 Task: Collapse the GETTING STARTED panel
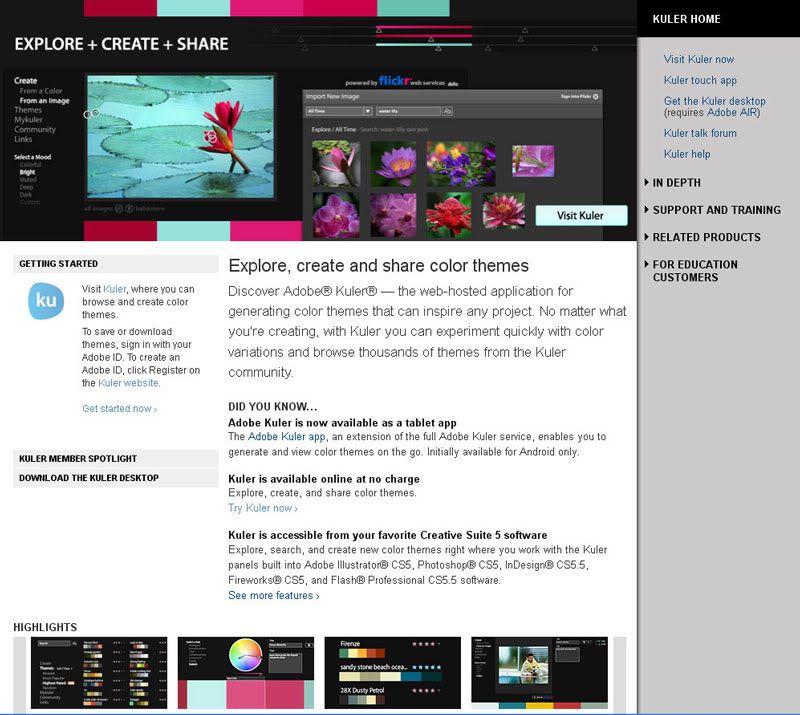pyautogui.click(x=116, y=264)
